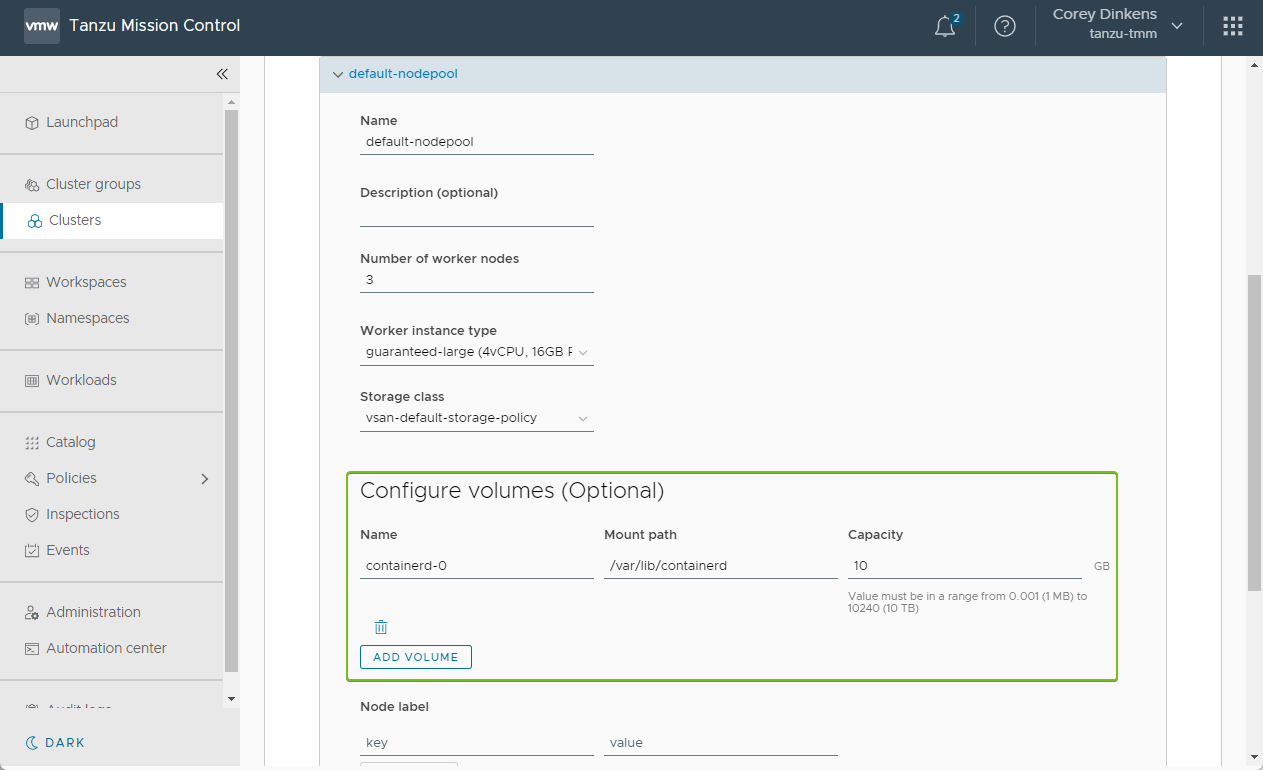Click the volume Capacity input field
The height and width of the screenshot is (770, 1263).
(964, 566)
